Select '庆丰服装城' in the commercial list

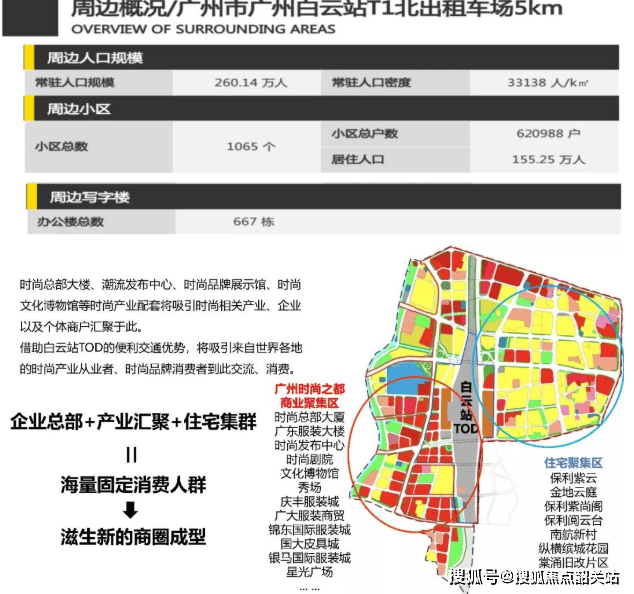pos(309,502)
